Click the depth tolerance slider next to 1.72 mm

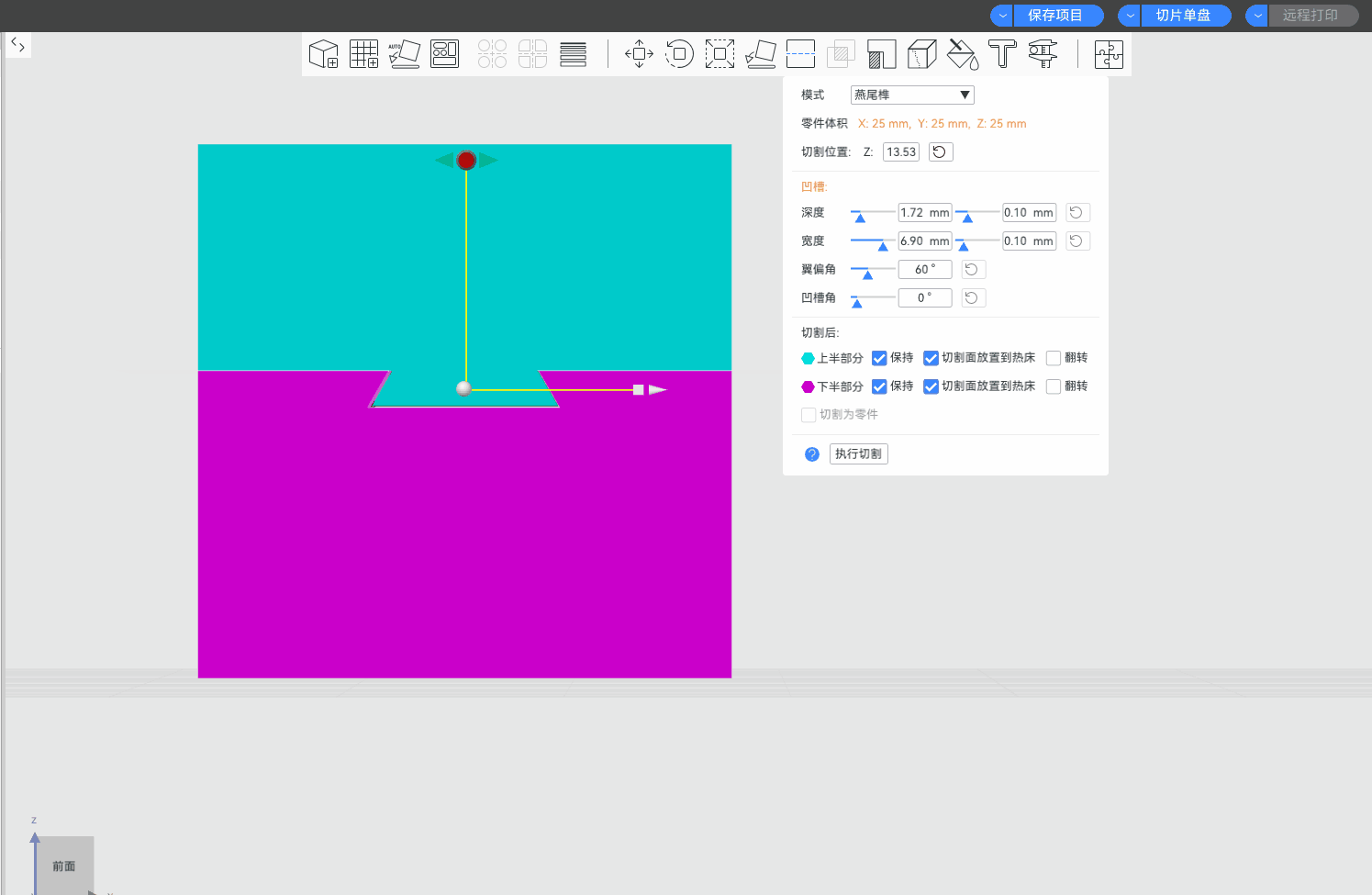click(967, 218)
